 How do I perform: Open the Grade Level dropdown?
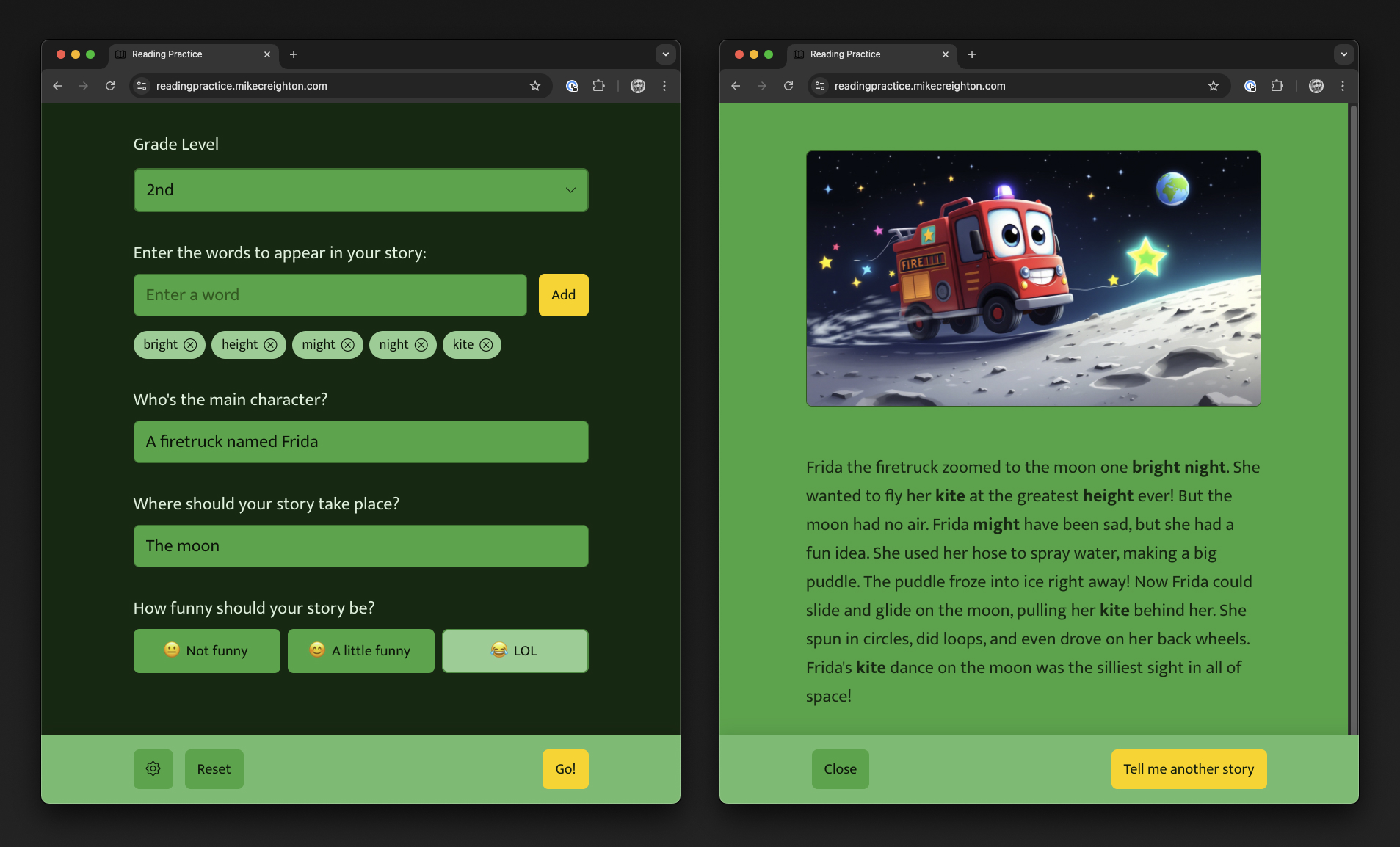pyautogui.click(x=360, y=189)
